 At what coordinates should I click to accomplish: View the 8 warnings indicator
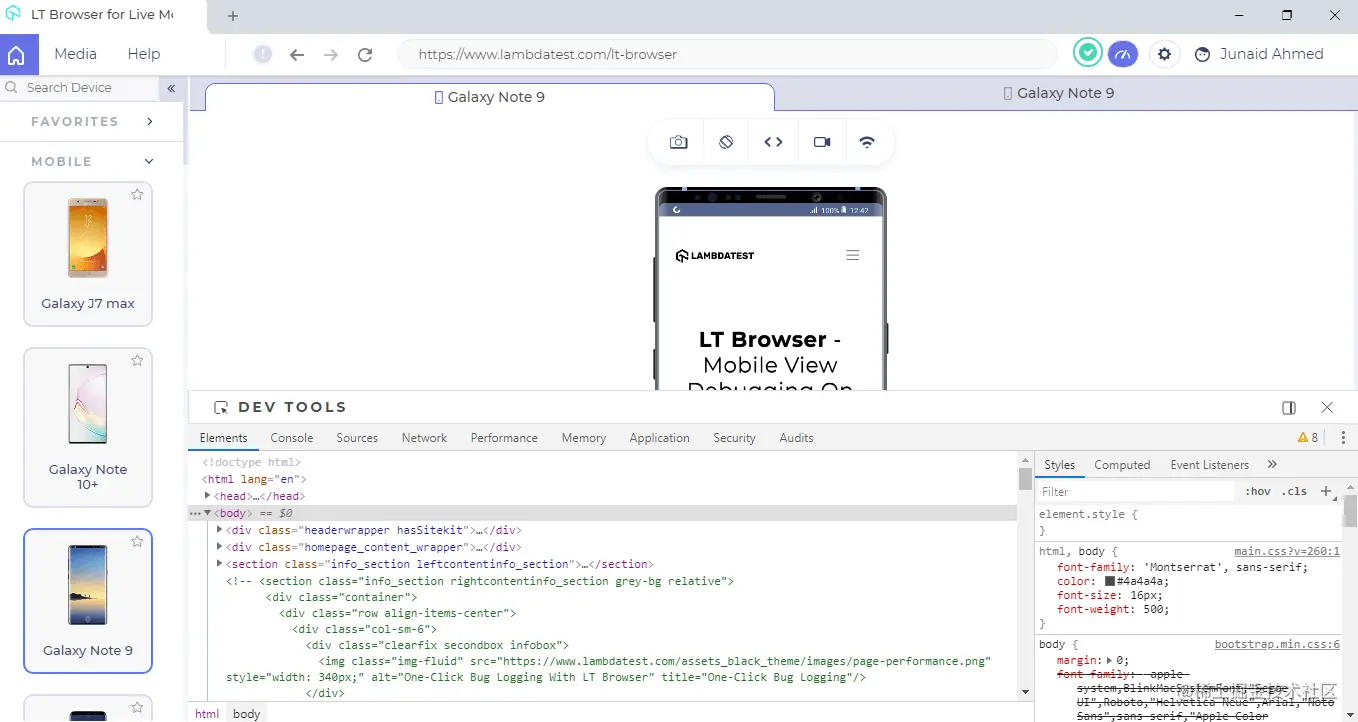(1308, 438)
